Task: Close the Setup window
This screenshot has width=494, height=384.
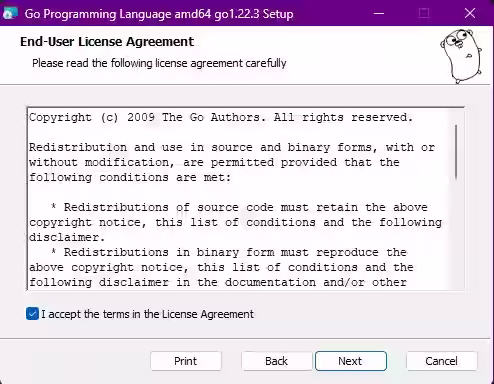Action: (470, 13)
